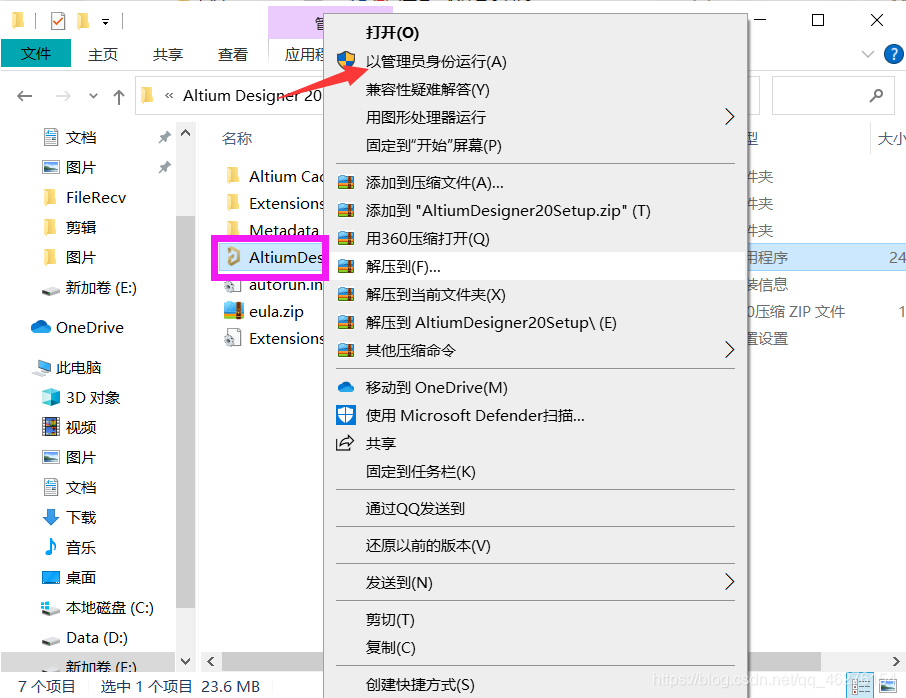Choose 打开(O) in the context menu
This screenshot has width=906, height=698.
coord(392,33)
